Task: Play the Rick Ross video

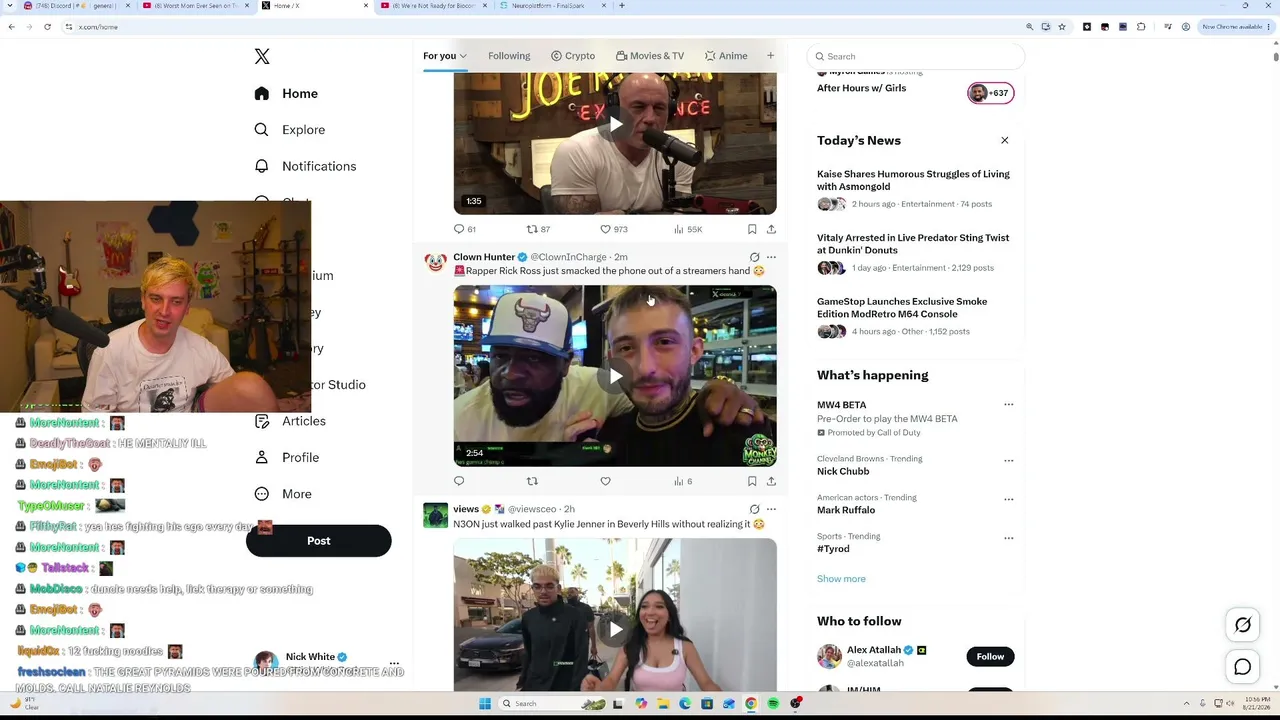Action: 615,376
